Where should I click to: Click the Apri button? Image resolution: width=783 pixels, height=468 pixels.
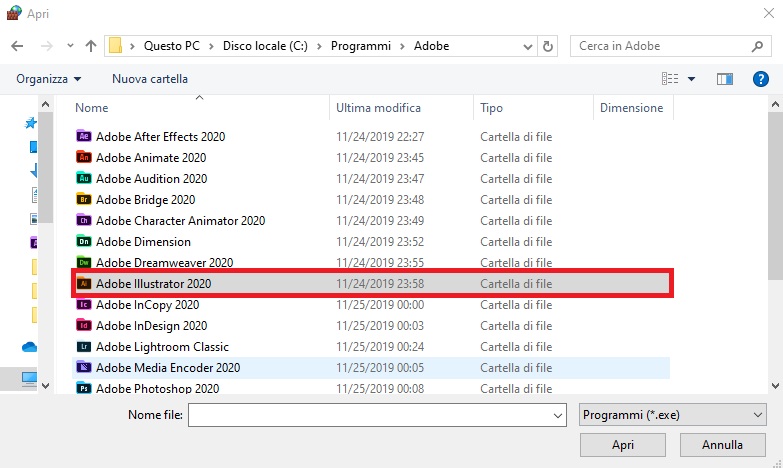point(623,445)
